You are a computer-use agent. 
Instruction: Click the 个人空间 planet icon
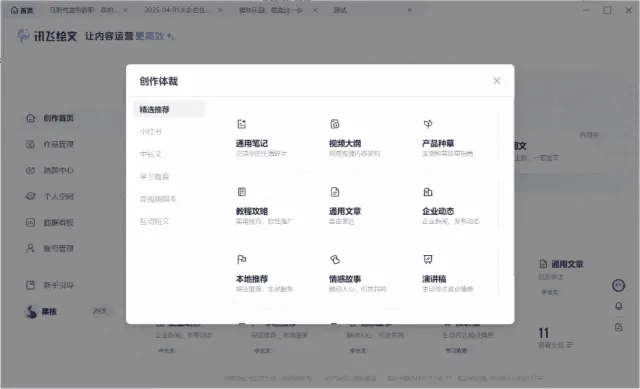click(31, 196)
